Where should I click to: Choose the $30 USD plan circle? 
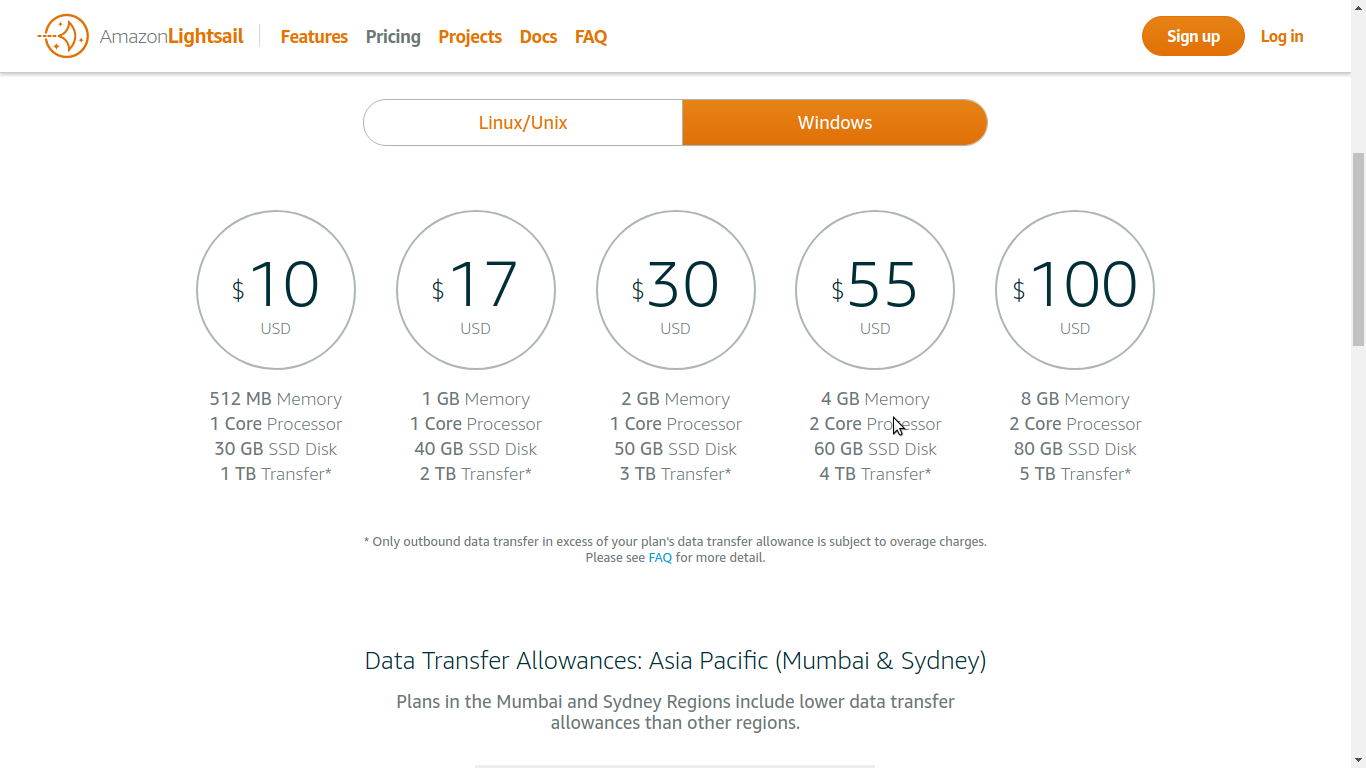click(x=676, y=290)
